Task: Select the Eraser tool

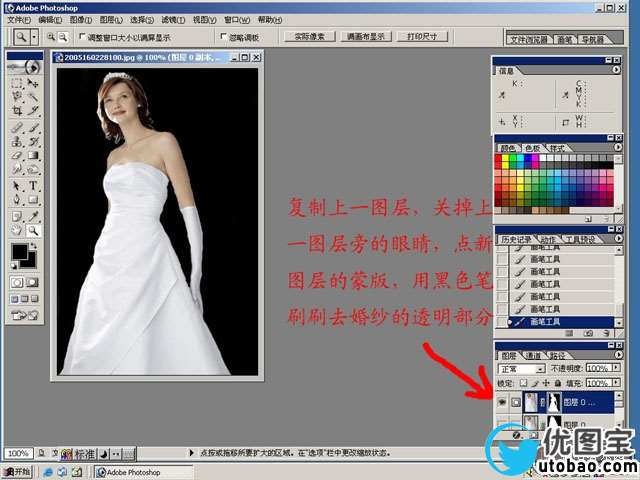Action: 17,156
